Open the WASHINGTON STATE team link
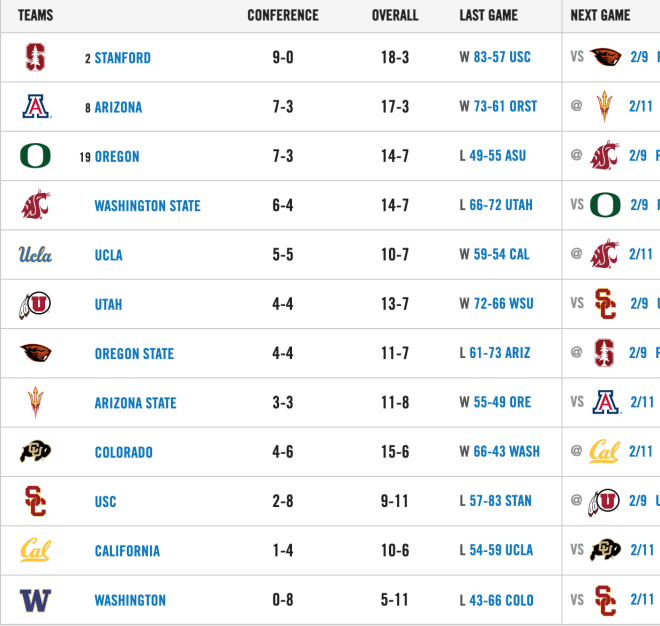 tap(147, 205)
